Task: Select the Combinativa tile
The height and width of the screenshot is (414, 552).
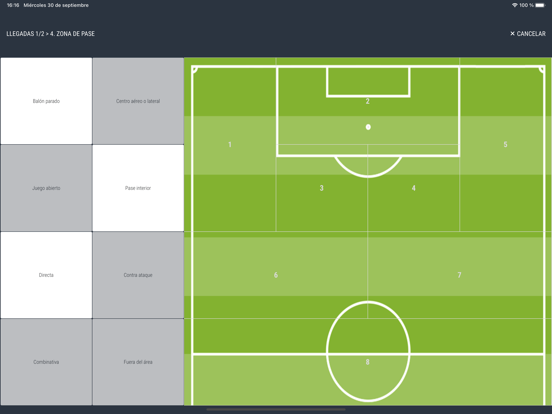Action: click(46, 362)
